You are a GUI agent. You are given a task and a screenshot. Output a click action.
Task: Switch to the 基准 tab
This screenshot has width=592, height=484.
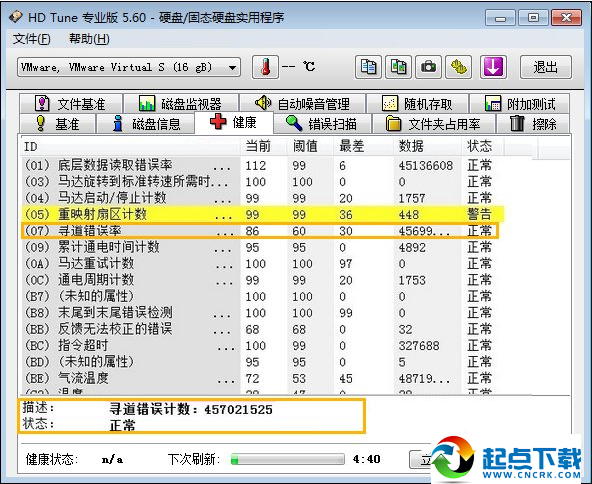click(57, 123)
